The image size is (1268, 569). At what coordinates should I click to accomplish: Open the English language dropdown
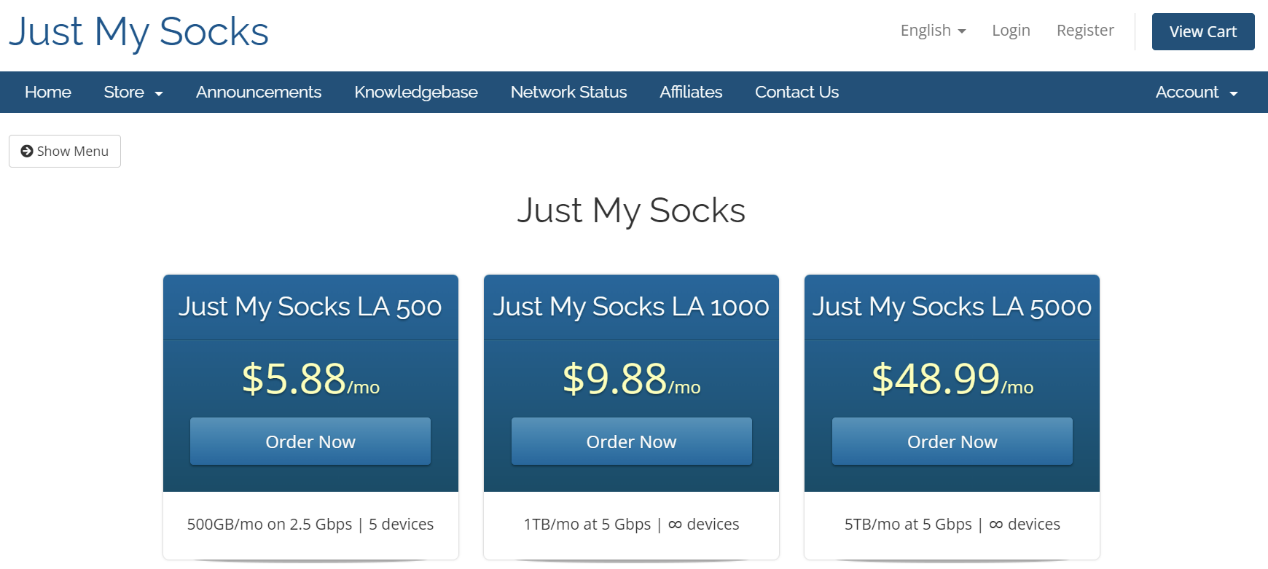[x=933, y=31]
